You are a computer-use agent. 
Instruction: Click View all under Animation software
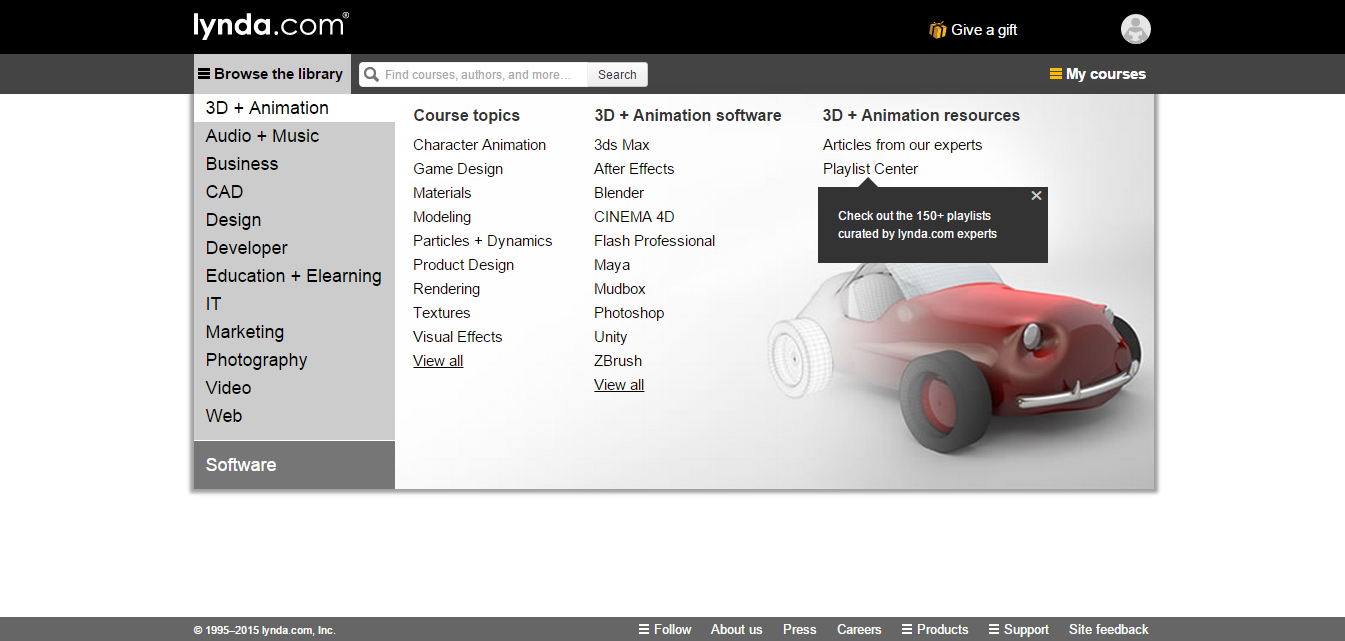619,385
